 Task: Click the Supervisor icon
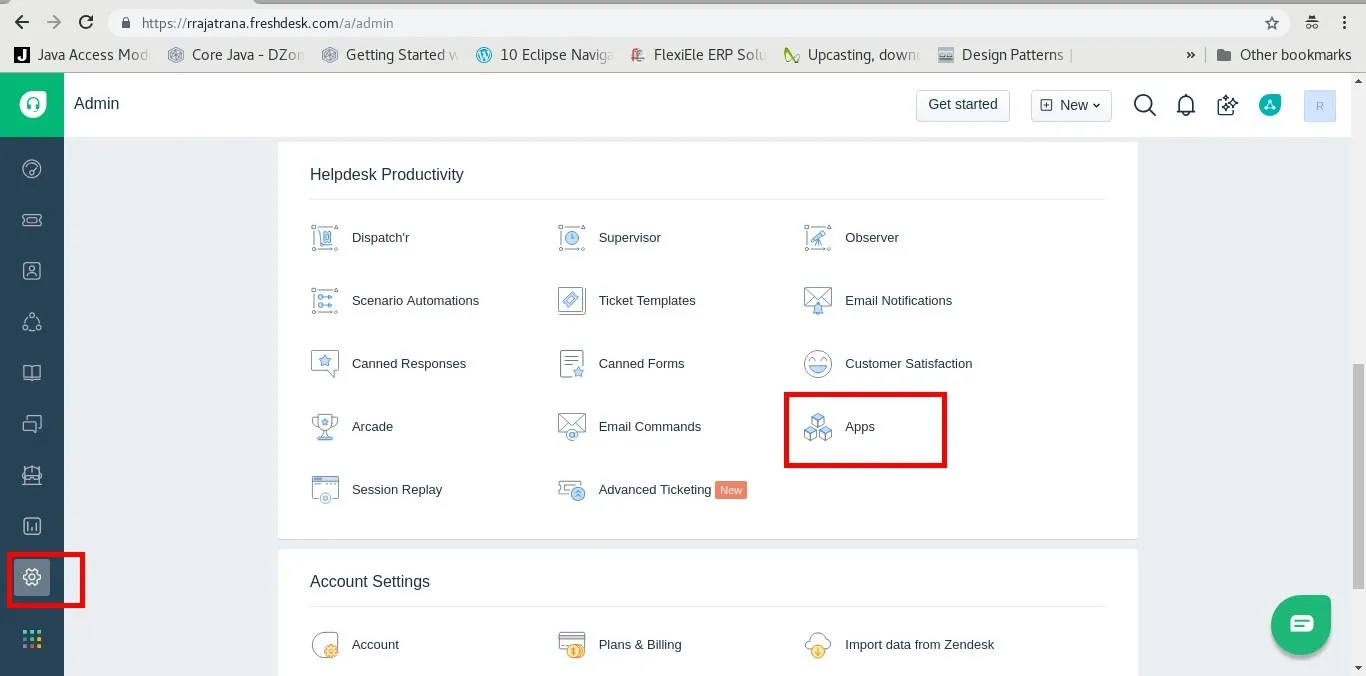pyautogui.click(x=571, y=238)
